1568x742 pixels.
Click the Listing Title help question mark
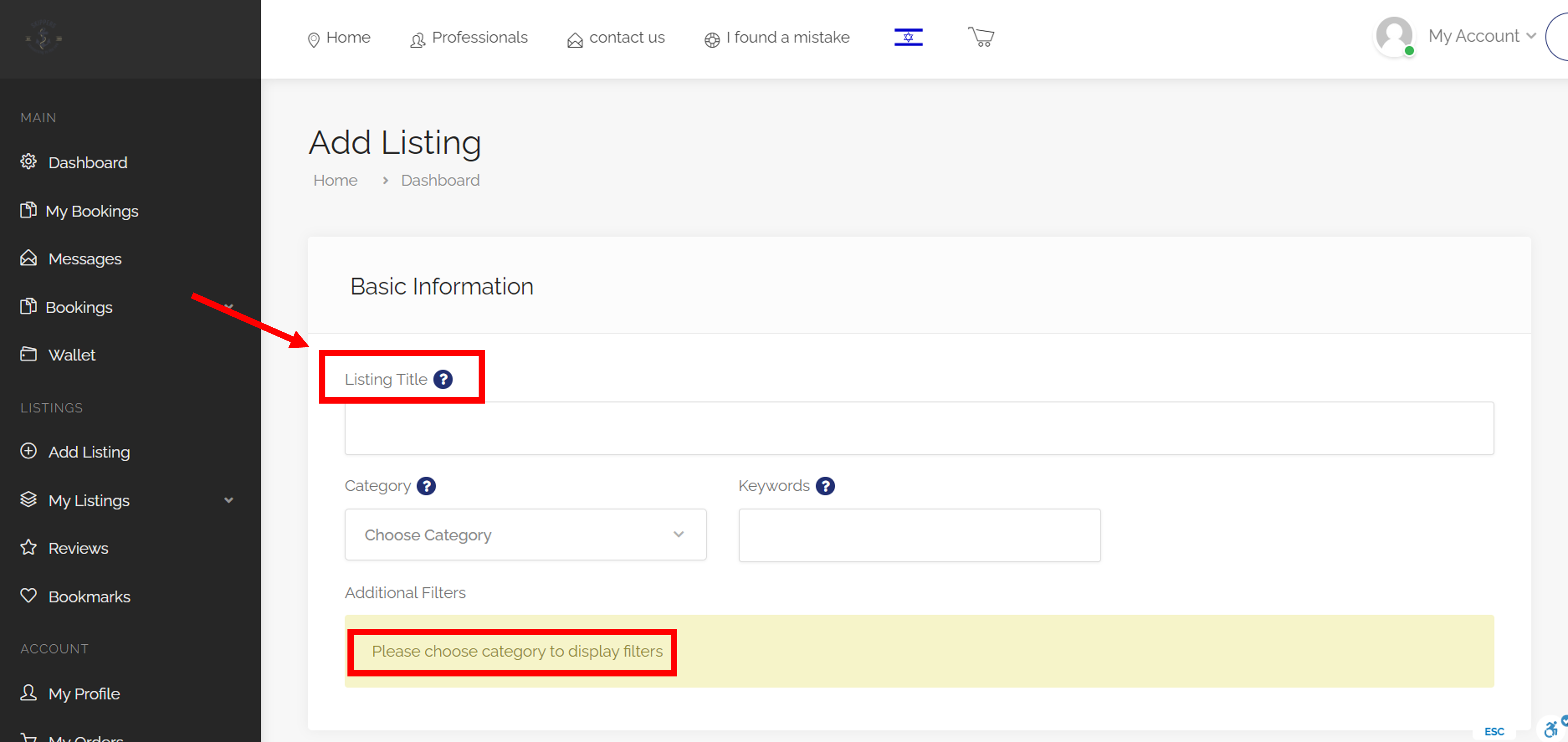click(443, 379)
